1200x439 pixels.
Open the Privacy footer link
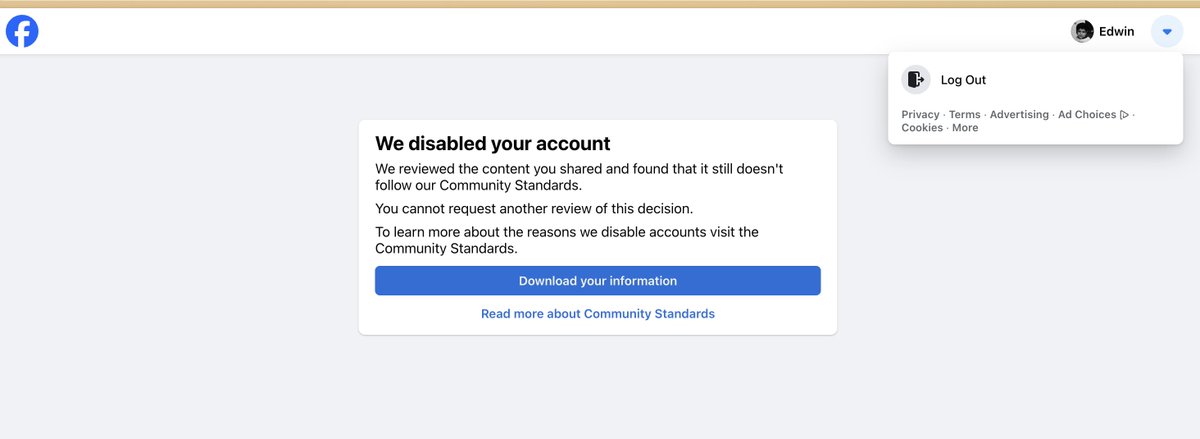(x=920, y=115)
